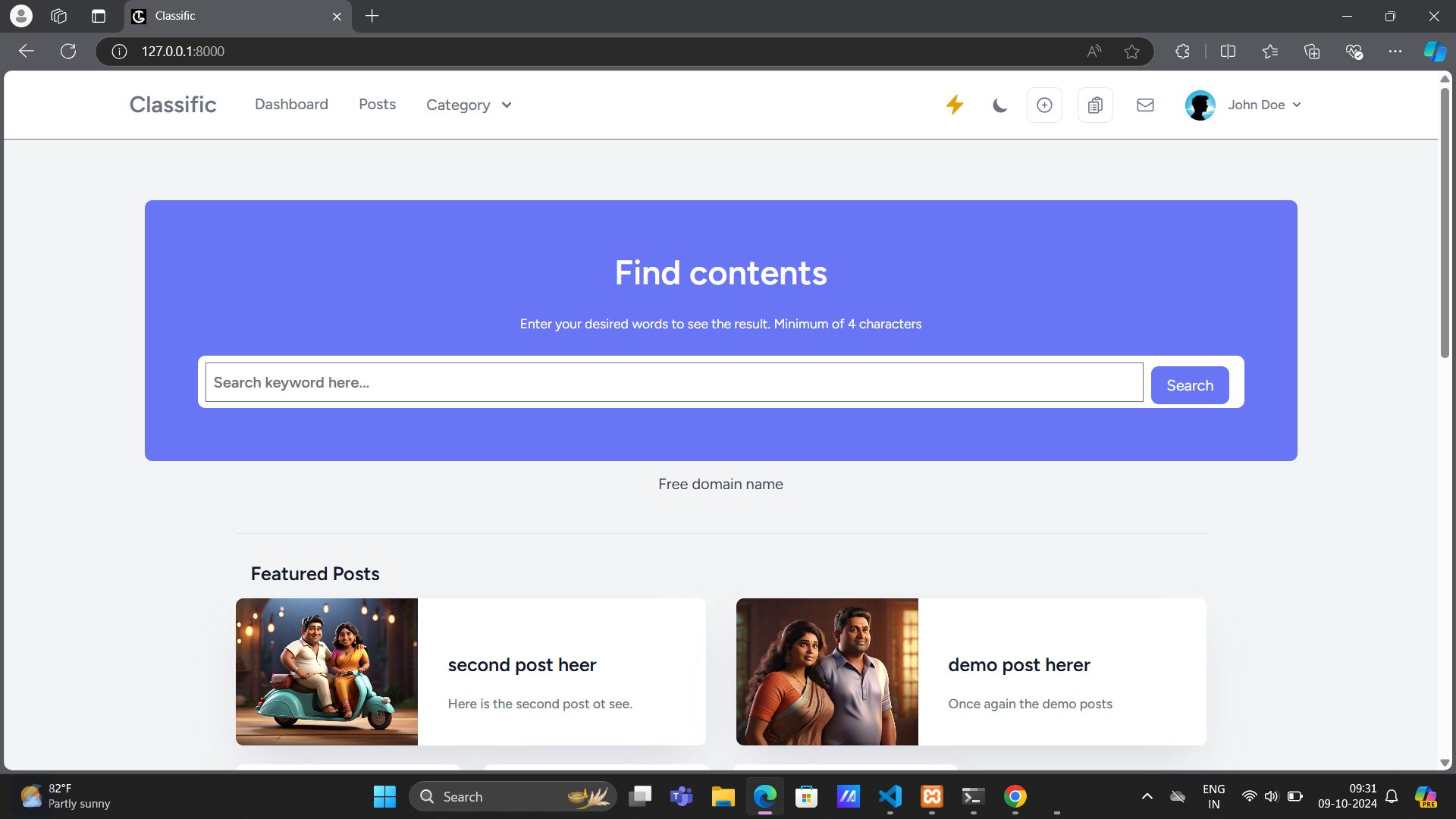The image size is (1456, 819).
Task: Open the Copilot icon in browser toolbar
Action: (1435, 52)
